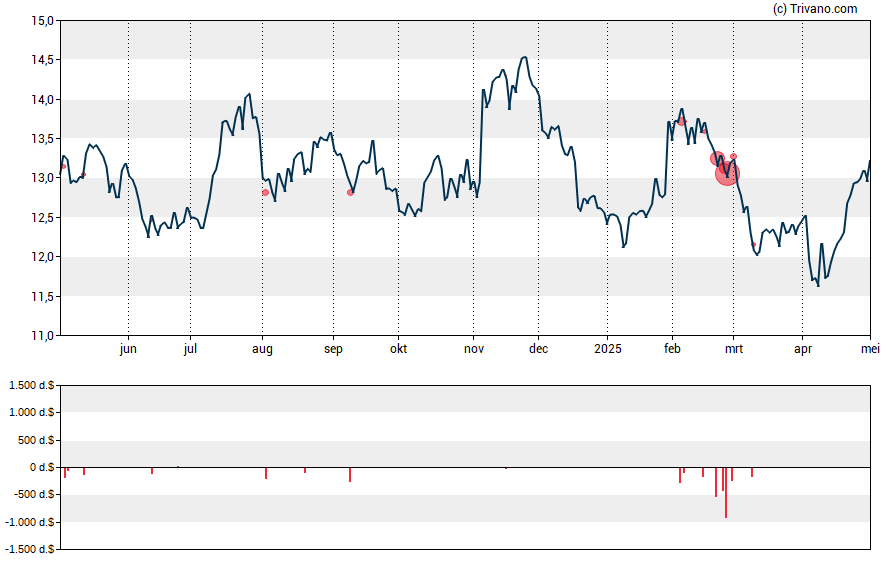888x565 pixels.
Task: Click the small red dot at the March low
Action: (753, 245)
